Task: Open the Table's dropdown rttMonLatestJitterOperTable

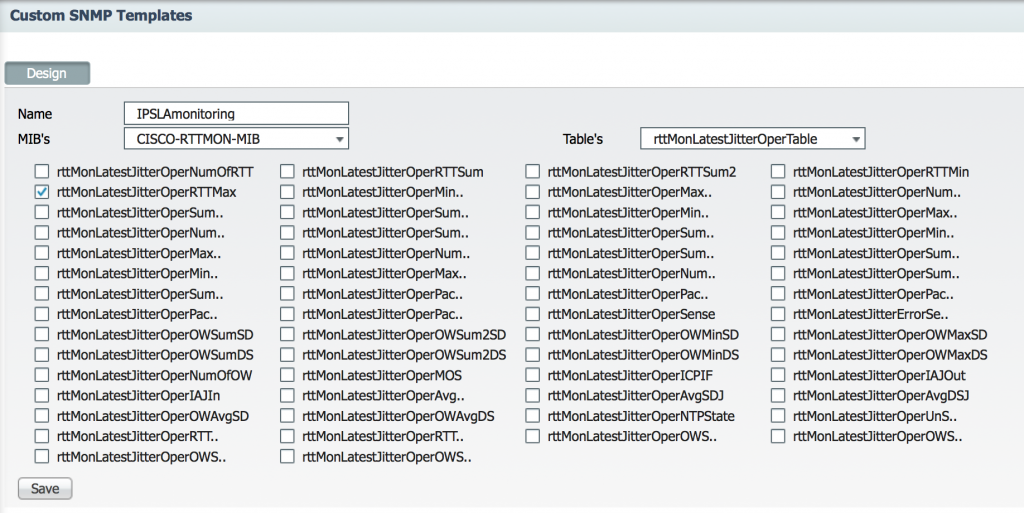Action: 752,139
